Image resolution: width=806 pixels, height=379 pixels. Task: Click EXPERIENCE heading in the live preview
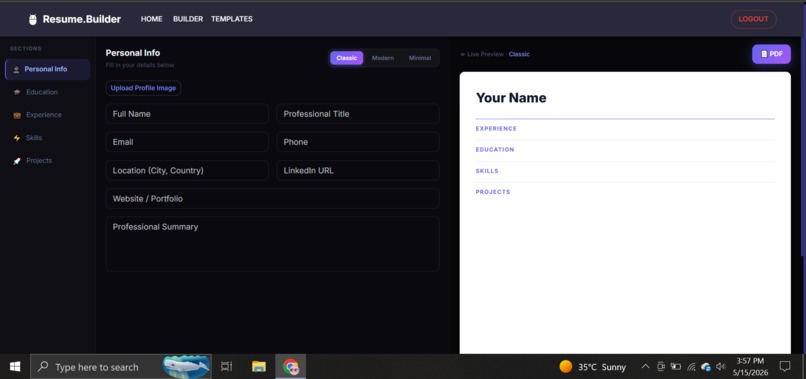[x=496, y=129]
